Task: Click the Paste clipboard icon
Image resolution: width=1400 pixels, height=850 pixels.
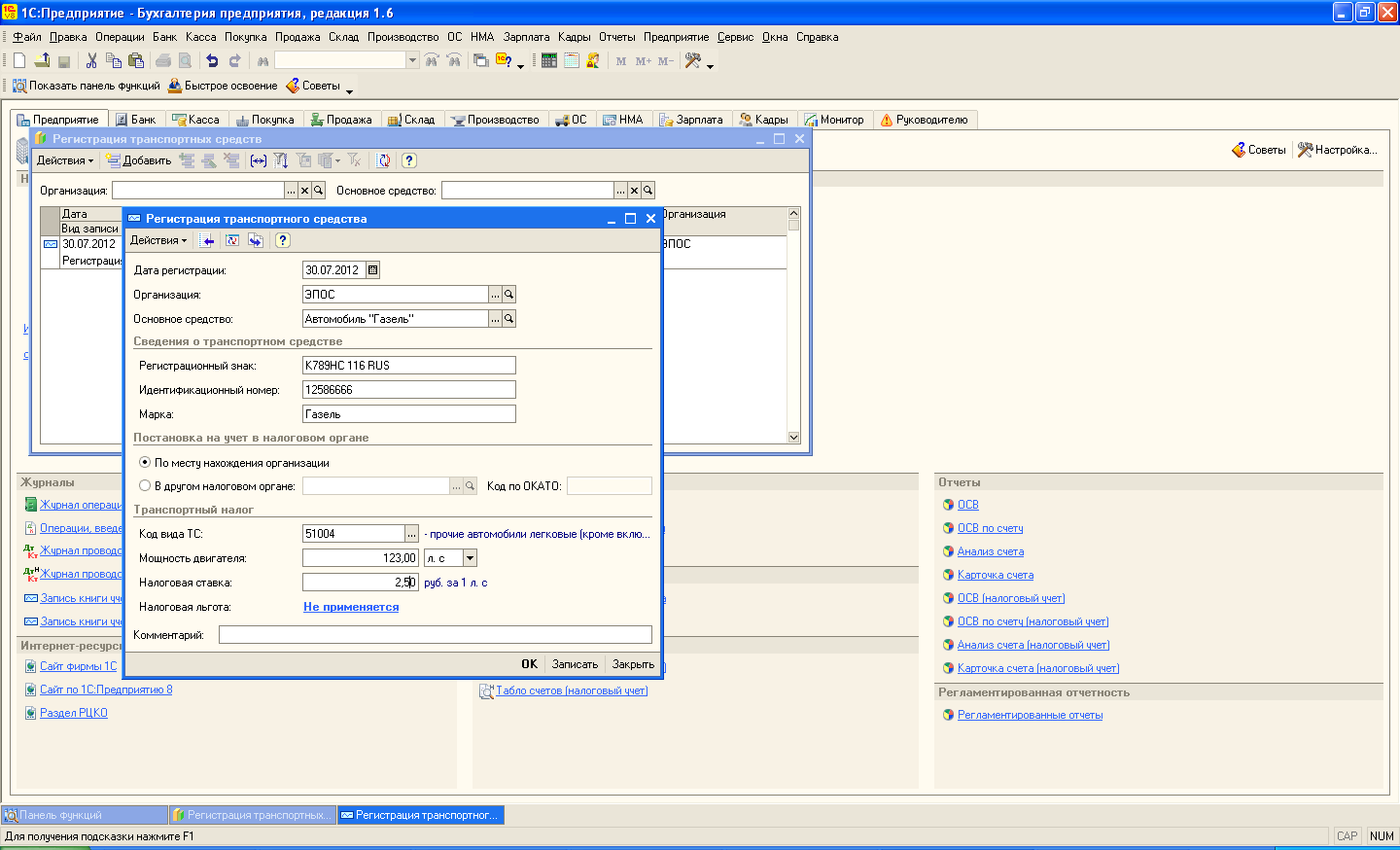Action: pyautogui.click(x=136, y=60)
